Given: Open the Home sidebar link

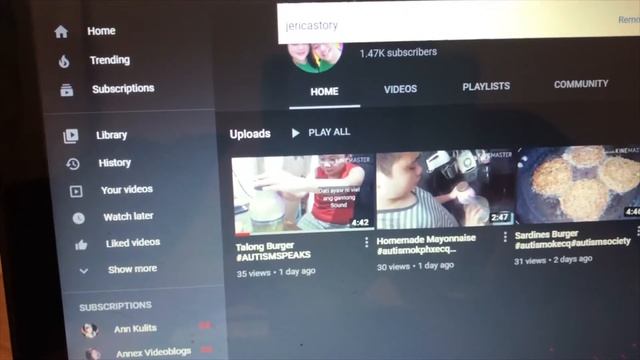Looking at the screenshot, I should (x=101, y=31).
